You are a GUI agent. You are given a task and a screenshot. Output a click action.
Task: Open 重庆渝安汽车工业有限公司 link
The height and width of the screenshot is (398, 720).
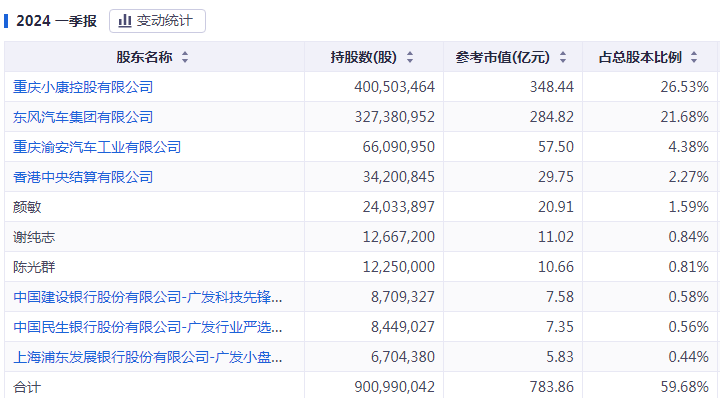click(97, 147)
